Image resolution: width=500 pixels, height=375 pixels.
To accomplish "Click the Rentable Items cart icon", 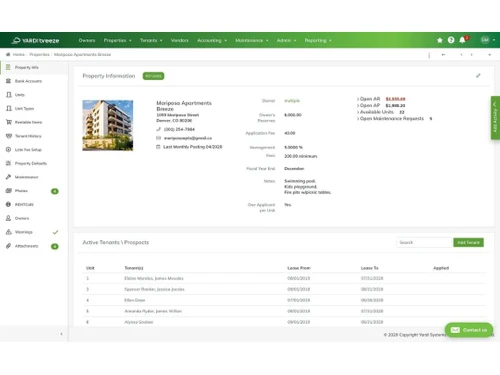I will tap(9, 122).
